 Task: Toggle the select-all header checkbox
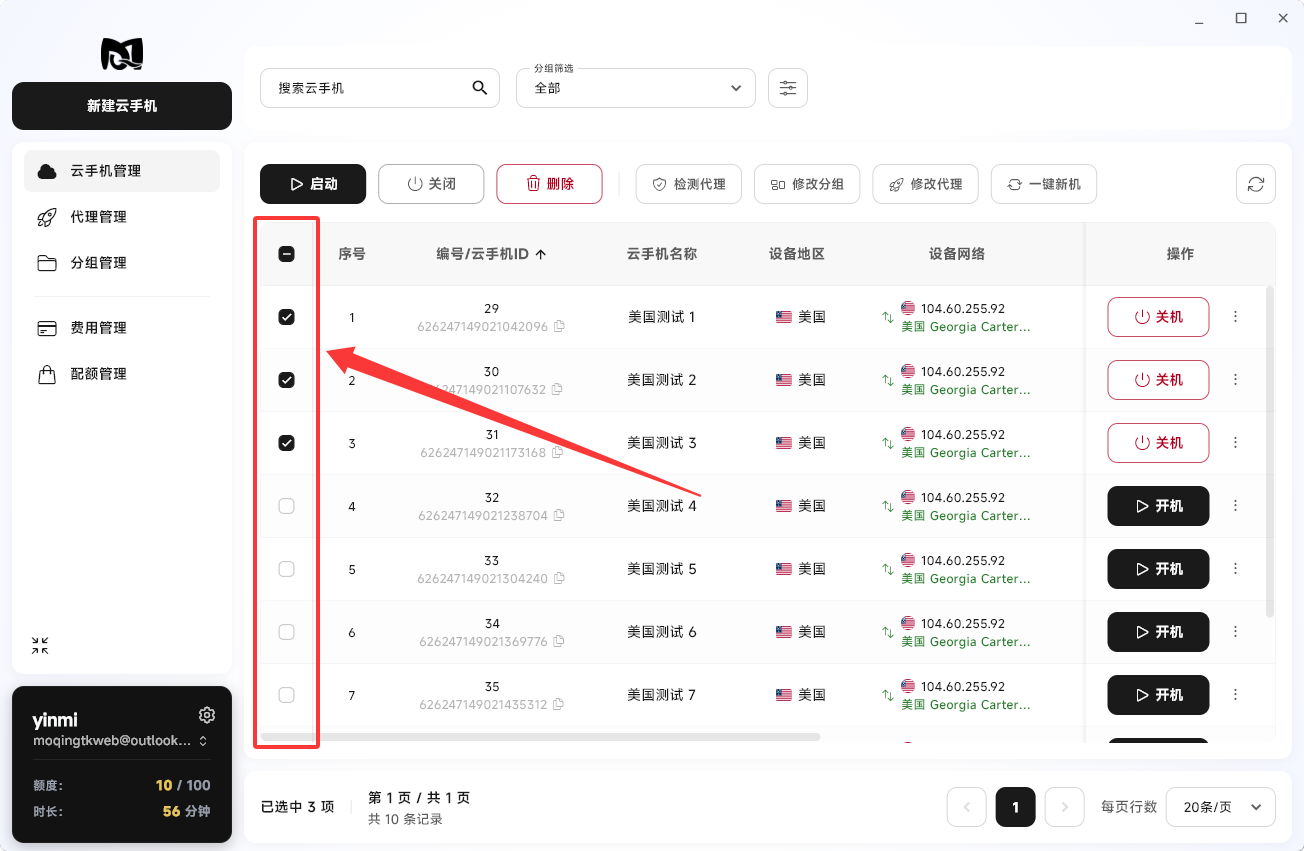(286, 254)
